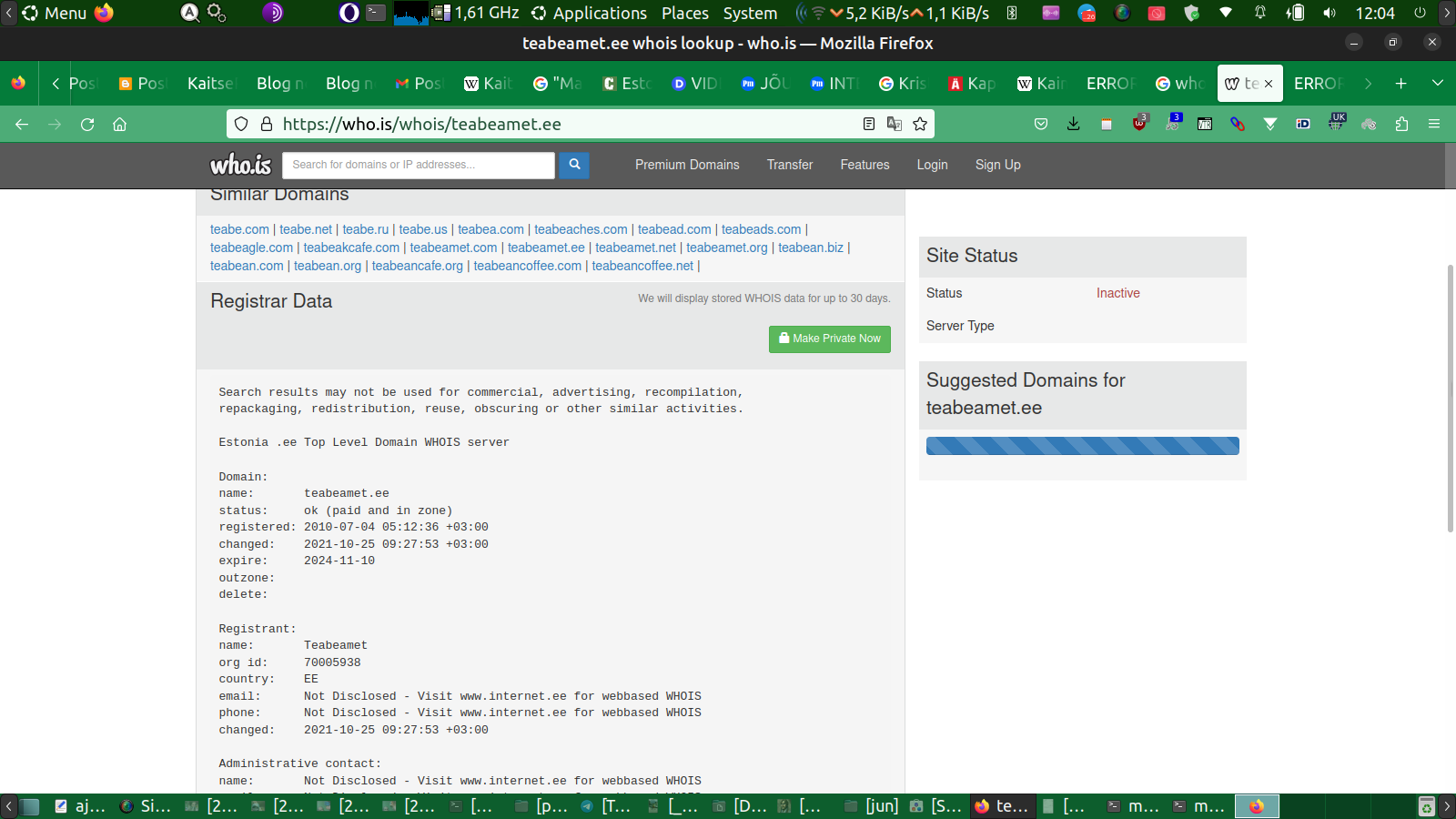Switch to the JÕU tab
The image size is (1456, 819).
(765, 83)
